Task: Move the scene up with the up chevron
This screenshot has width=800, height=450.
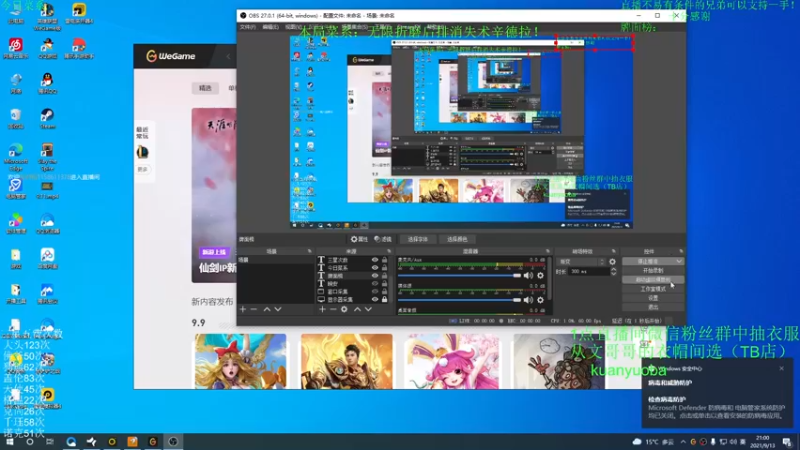Action: point(267,309)
